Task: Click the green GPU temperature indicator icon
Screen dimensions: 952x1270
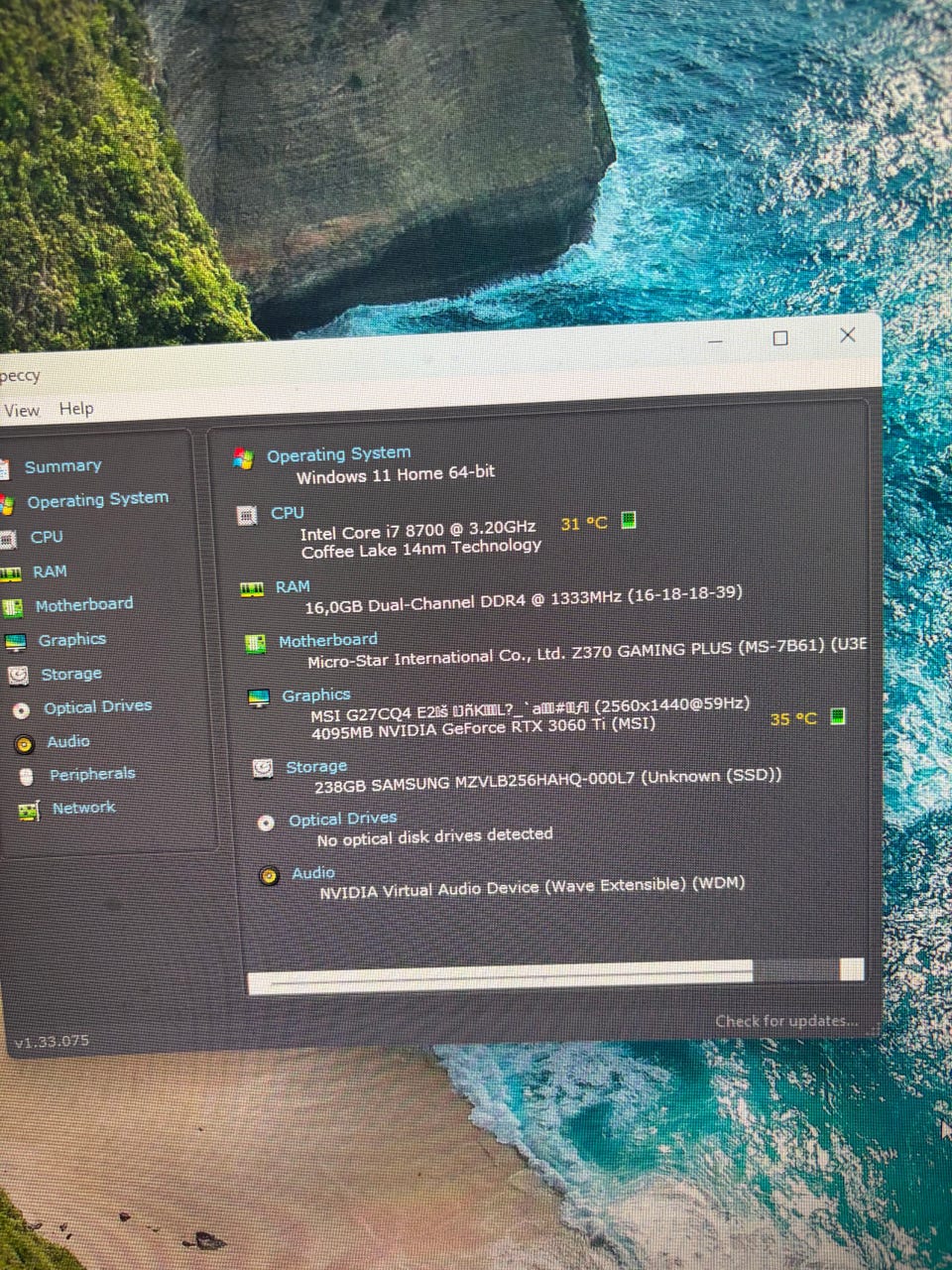Action: point(838,716)
